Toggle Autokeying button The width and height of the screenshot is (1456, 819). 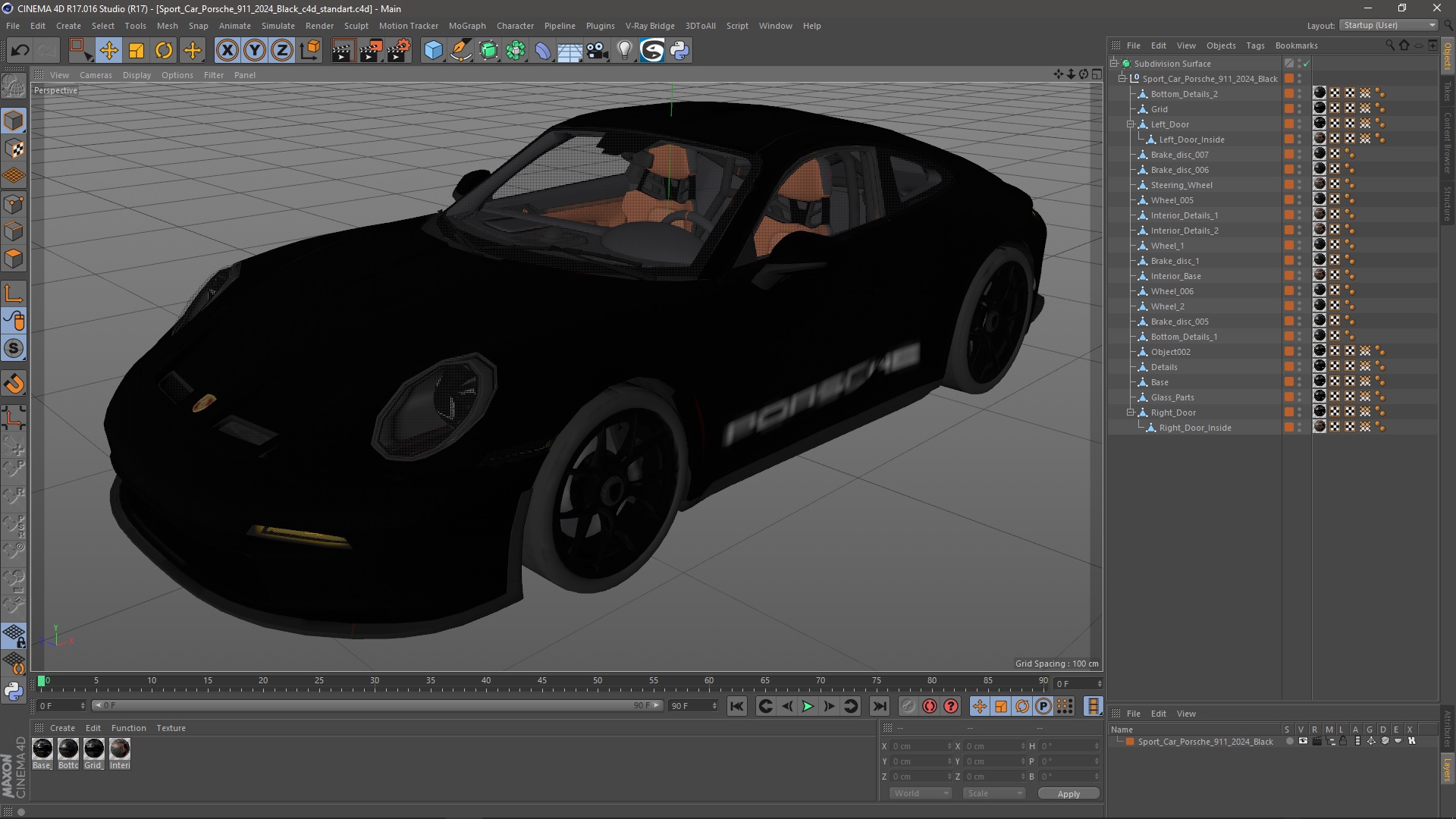click(930, 706)
